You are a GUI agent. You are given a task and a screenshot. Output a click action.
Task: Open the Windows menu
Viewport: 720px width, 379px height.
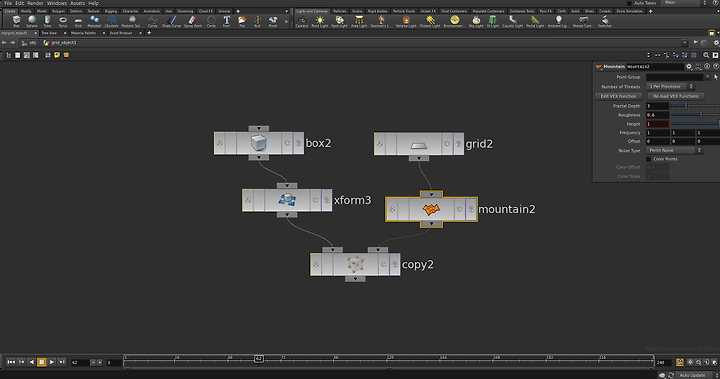click(x=57, y=3)
